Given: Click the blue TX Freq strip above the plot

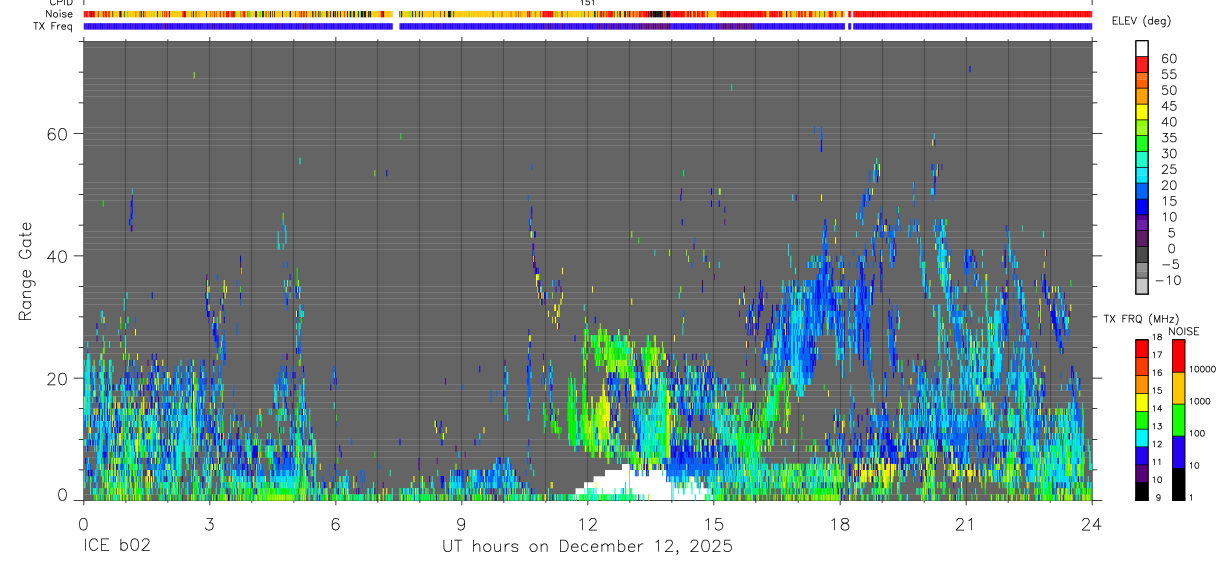Looking at the screenshot, I should [x=587, y=26].
